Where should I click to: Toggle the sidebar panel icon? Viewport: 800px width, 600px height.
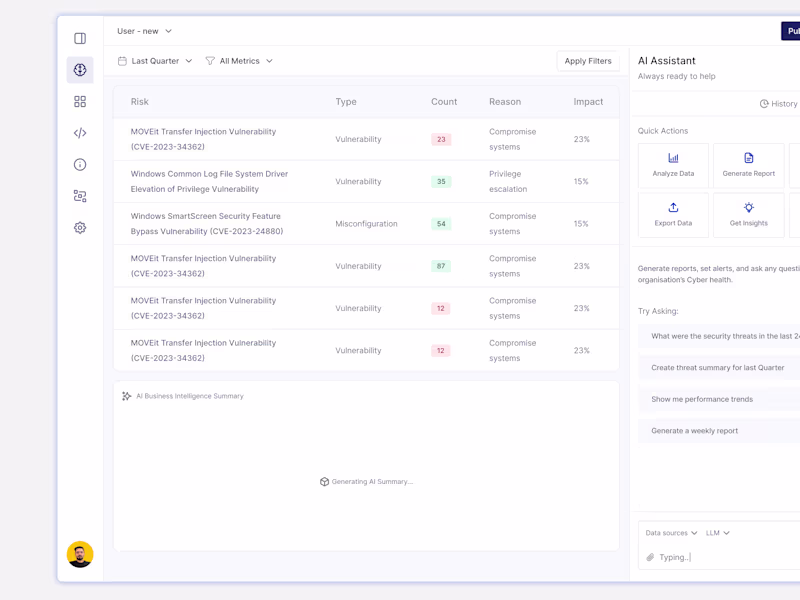pos(80,38)
